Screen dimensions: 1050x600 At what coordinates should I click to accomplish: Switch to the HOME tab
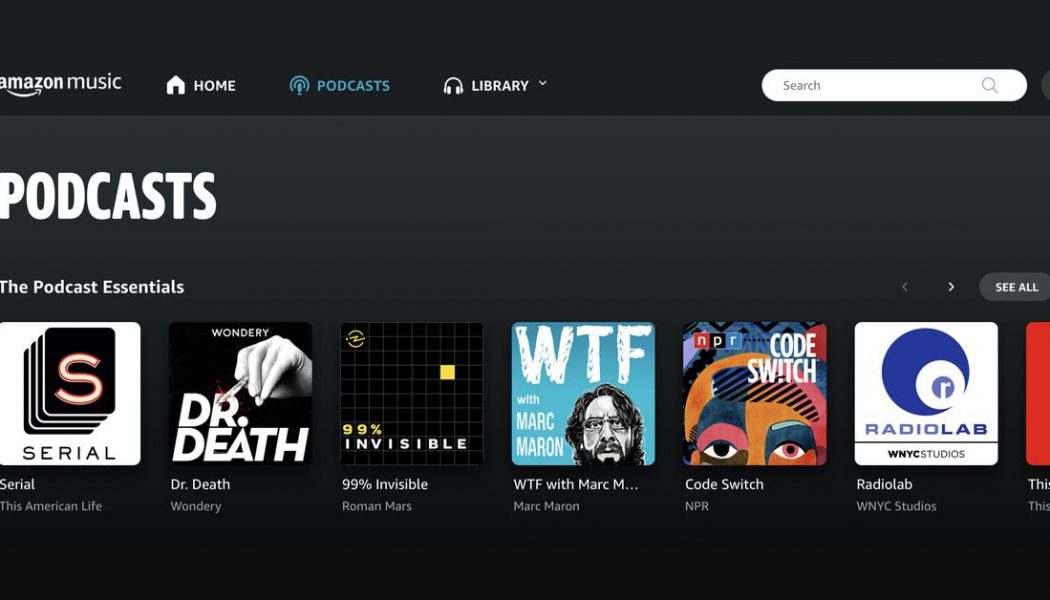click(x=212, y=85)
